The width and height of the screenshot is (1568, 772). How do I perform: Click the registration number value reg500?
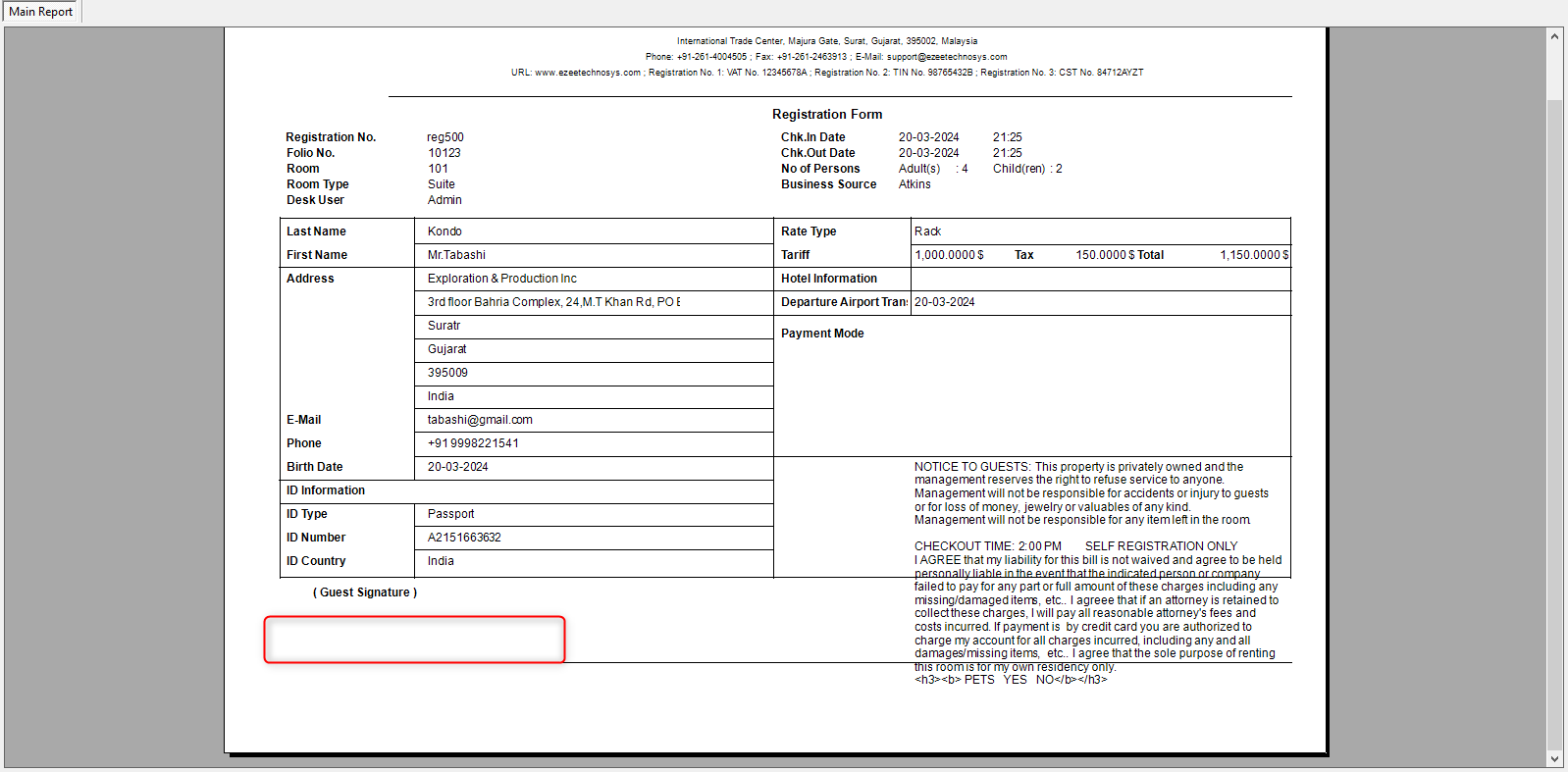tap(445, 137)
